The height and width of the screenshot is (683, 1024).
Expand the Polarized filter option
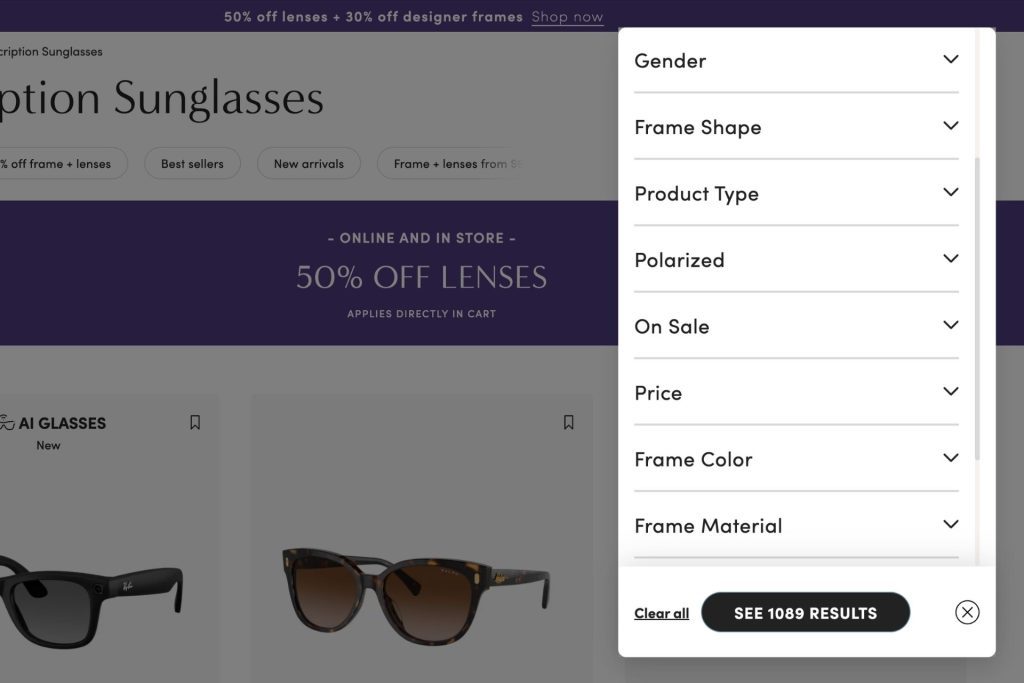(796, 260)
